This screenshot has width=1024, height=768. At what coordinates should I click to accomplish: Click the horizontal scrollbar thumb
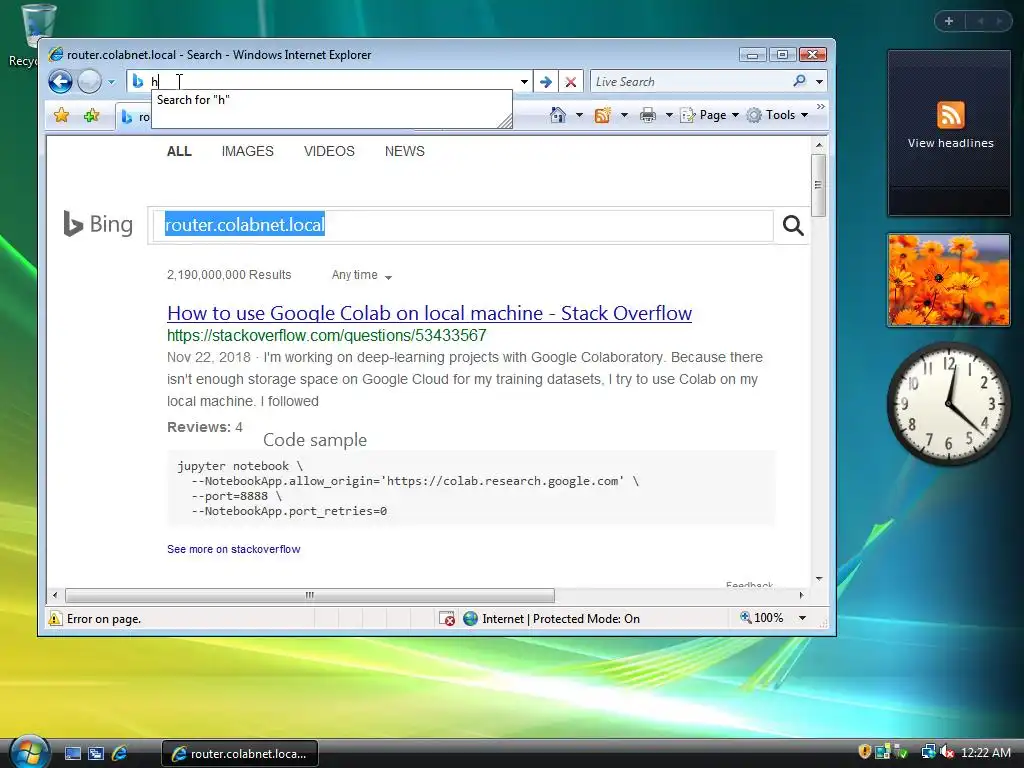pyautogui.click(x=310, y=595)
